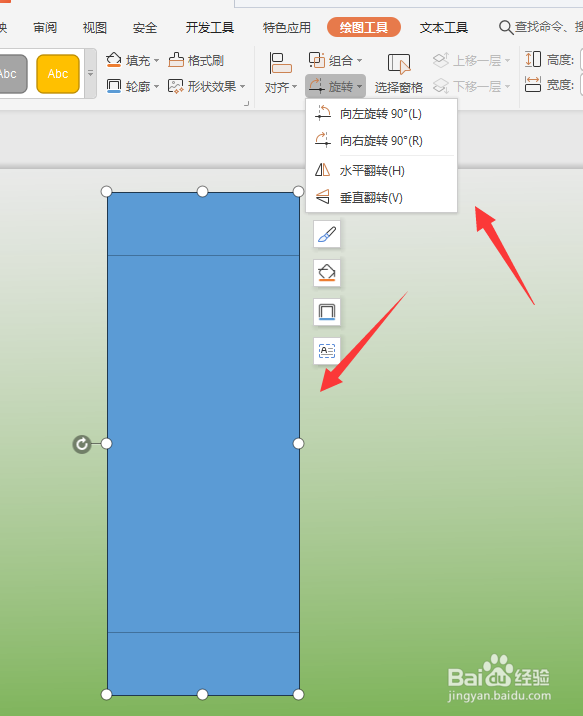This screenshot has height=716, width=583.
Task: Choose 水平翻转(H) from rotate menu
Action: coord(381,171)
